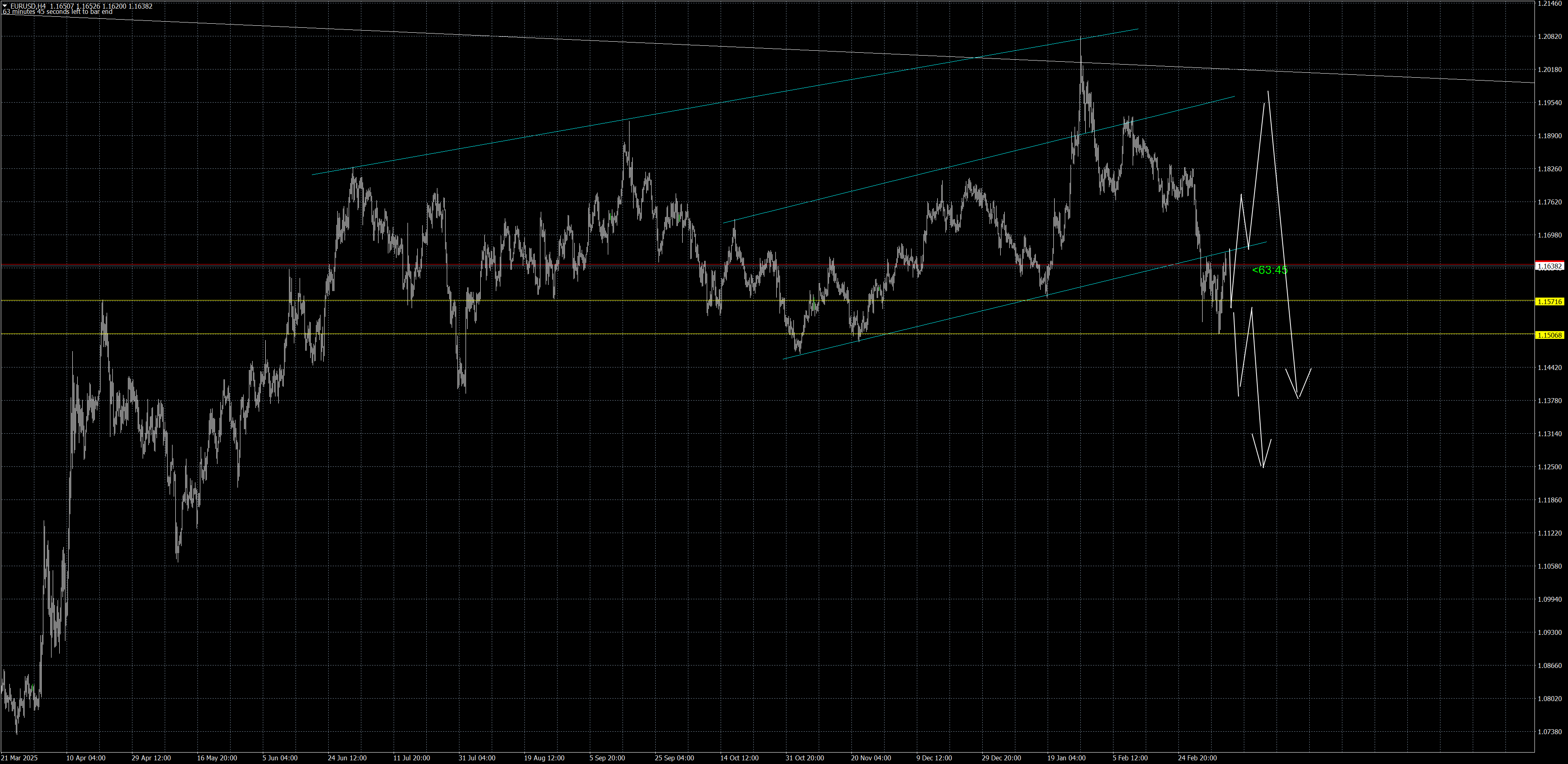This screenshot has height=764, width=1568.
Task: Click the 1.18260 value on price scale
Action: tap(1550, 169)
